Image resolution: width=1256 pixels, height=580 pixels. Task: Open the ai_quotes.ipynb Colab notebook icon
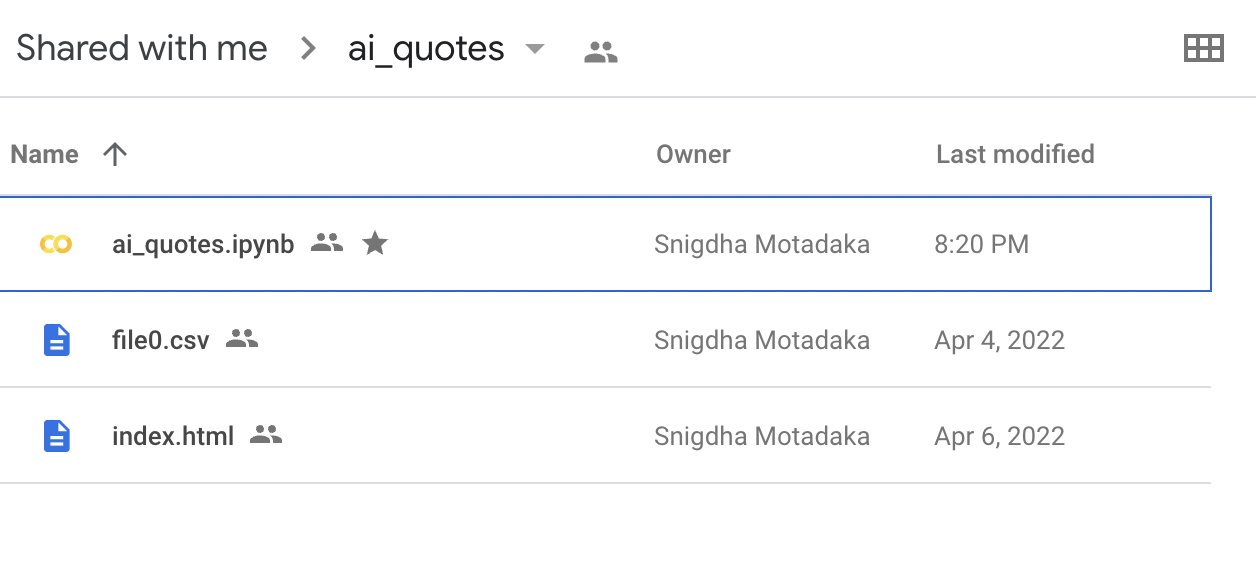pyautogui.click(x=55, y=243)
